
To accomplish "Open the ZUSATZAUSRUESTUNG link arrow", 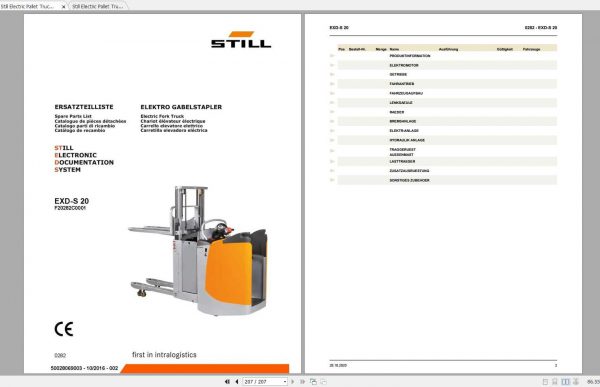I will [x=332, y=171].
